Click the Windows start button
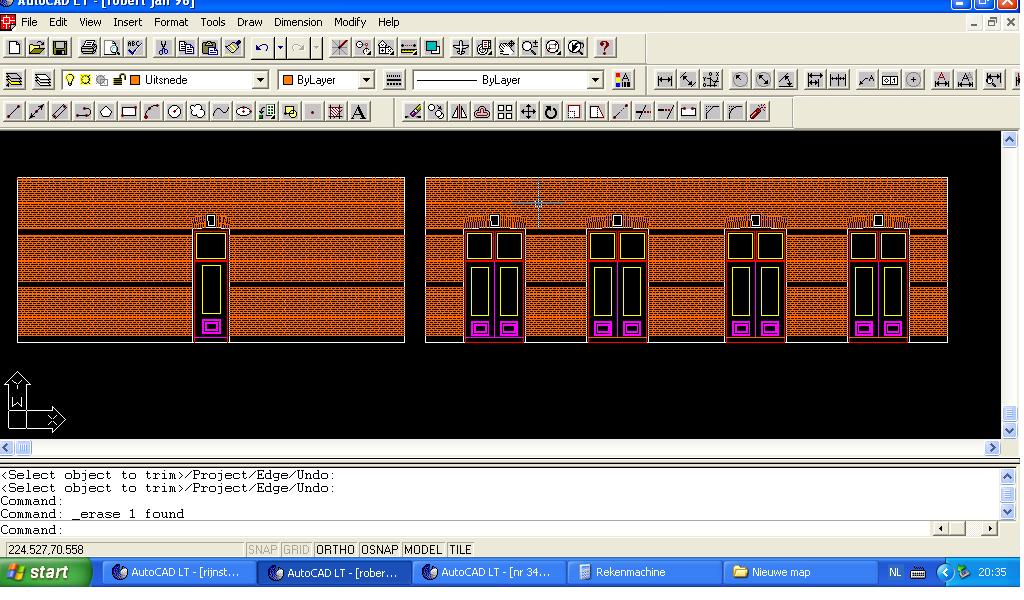Image resolution: width=1024 pixels, height=600 pixels. [44, 573]
